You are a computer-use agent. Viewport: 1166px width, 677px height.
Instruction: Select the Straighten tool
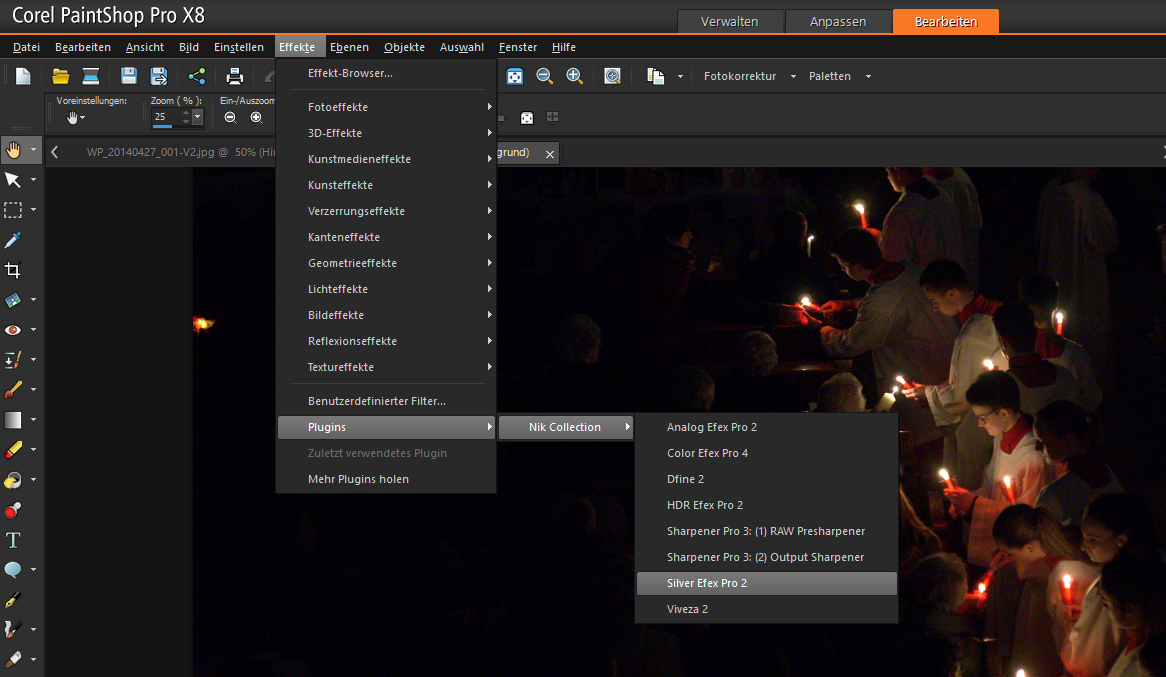click(13, 300)
